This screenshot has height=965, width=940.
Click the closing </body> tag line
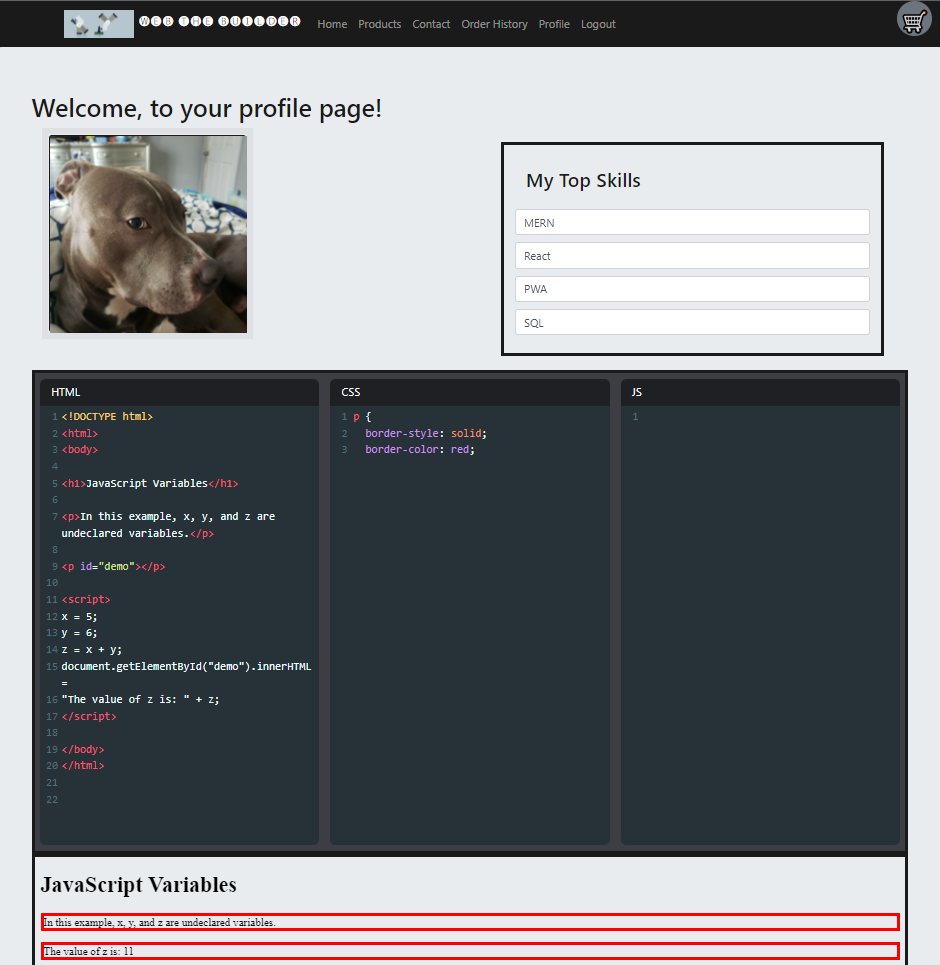coord(82,749)
